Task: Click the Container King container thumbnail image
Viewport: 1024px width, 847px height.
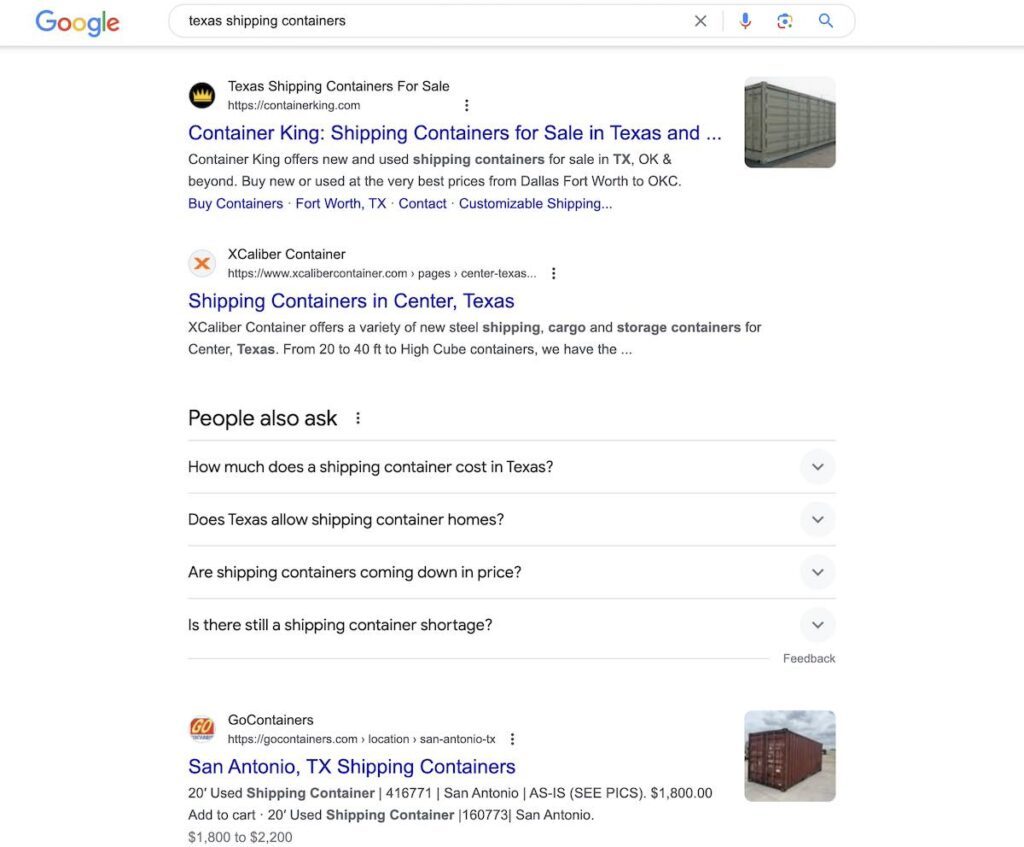Action: coord(790,122)
